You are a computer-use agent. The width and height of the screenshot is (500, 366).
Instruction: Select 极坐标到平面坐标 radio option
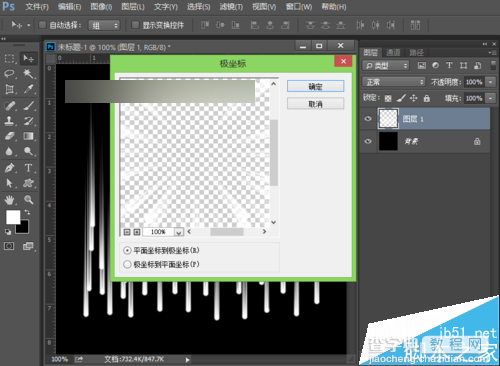[127, 264]
